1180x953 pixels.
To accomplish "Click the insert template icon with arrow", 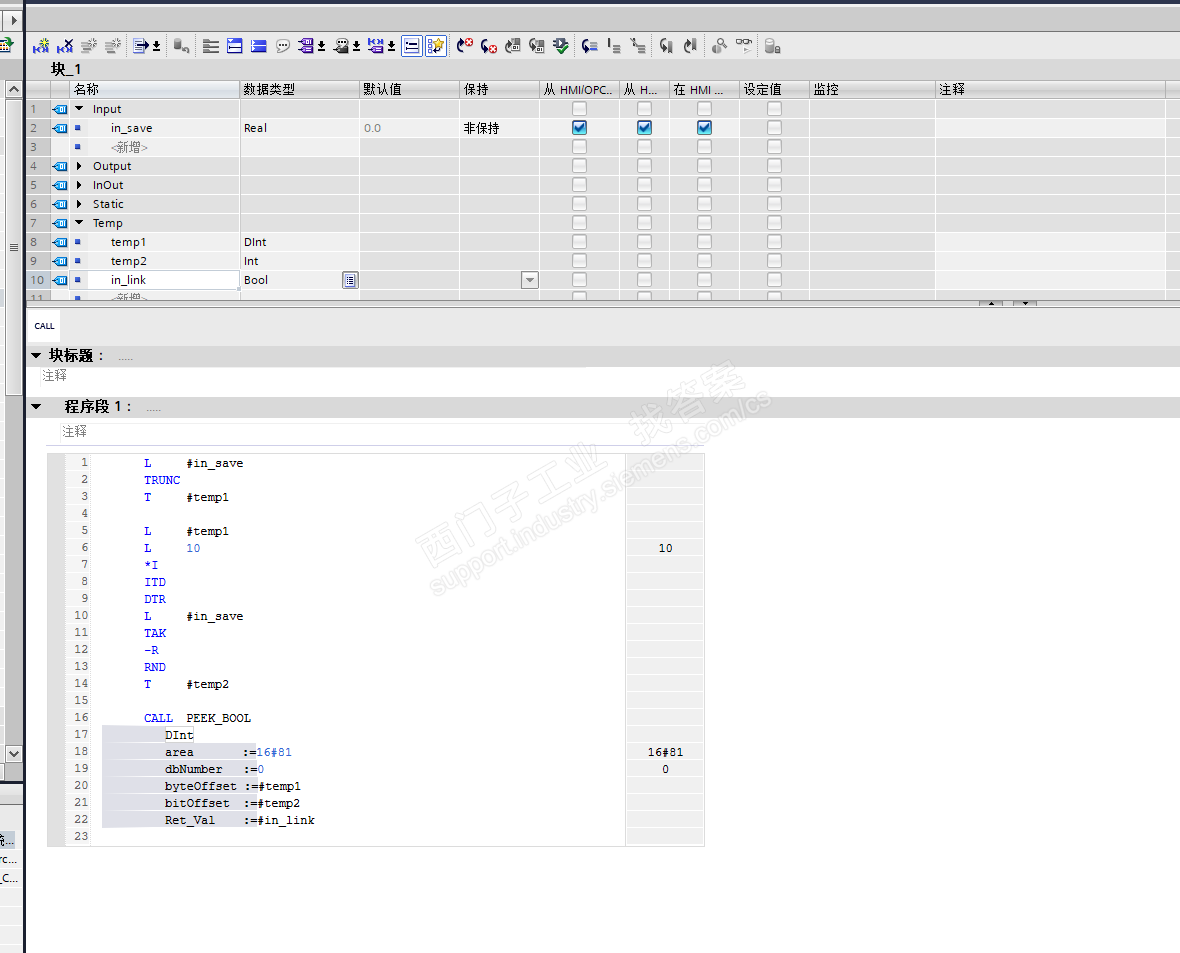I will pyautogui.click(x=141, y=47).
